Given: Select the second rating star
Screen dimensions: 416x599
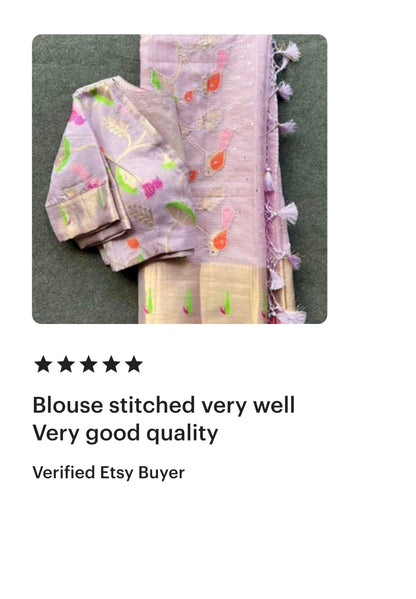Looking at the screenshot, I should pyautogui.click(x=66, y=364).
